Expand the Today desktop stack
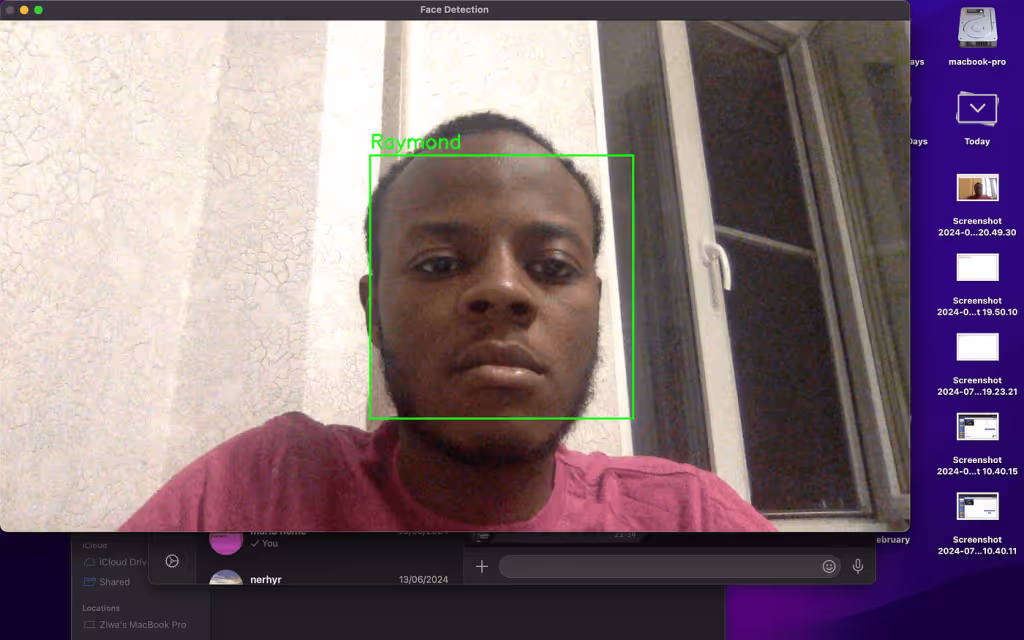 tap(977, 108)
